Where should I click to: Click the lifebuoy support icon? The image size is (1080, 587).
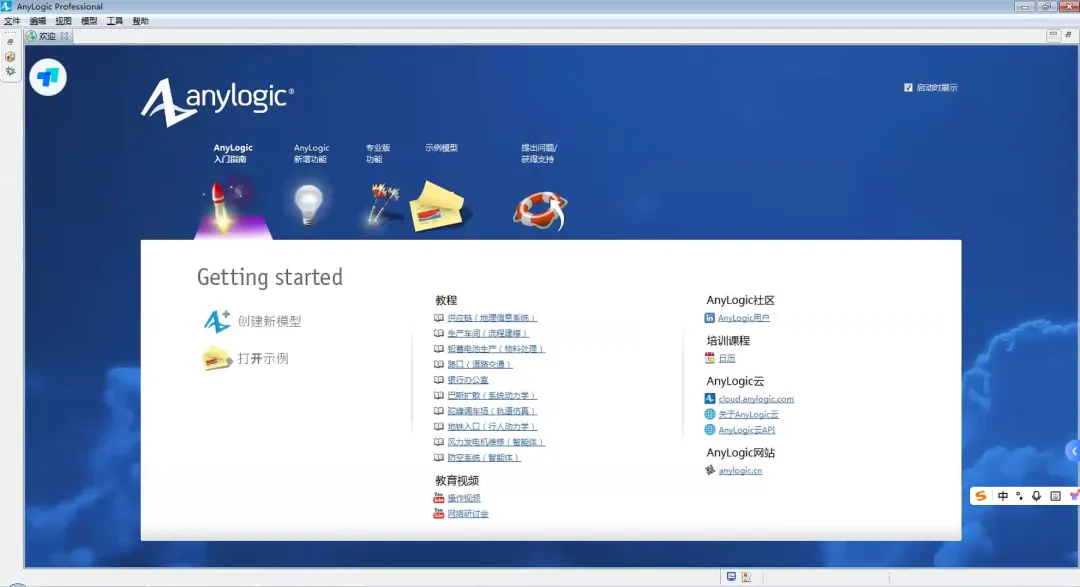pos(540,210)
